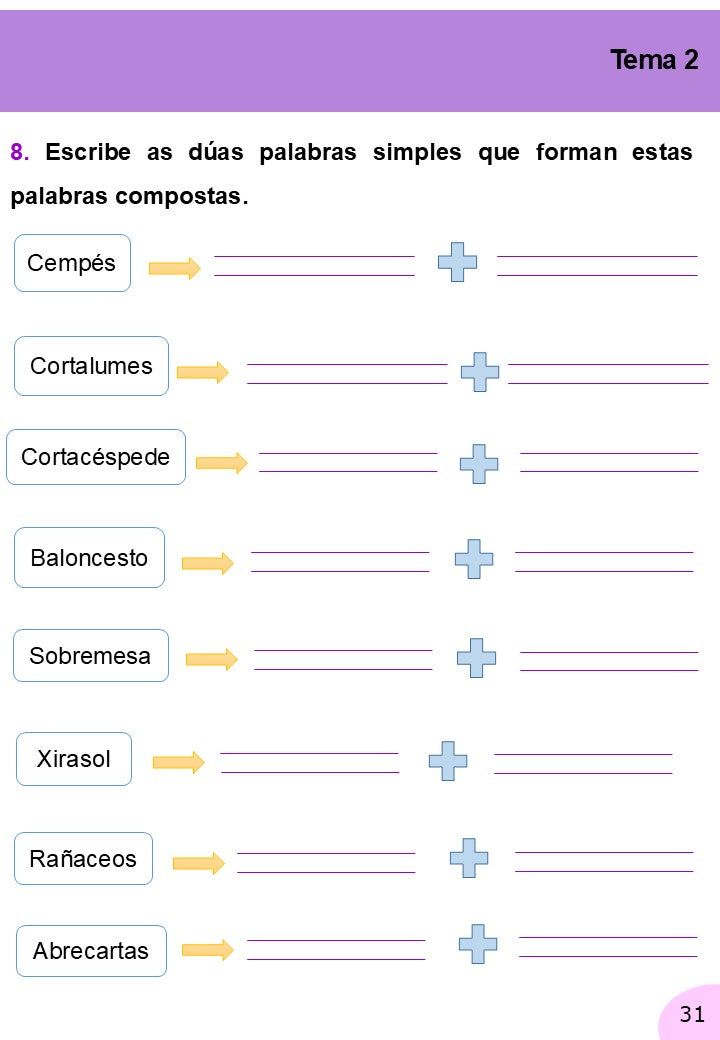The width and height of the screenshot is (720, 1040).
Task: Select the Xirasol word box
Action: 74,759
